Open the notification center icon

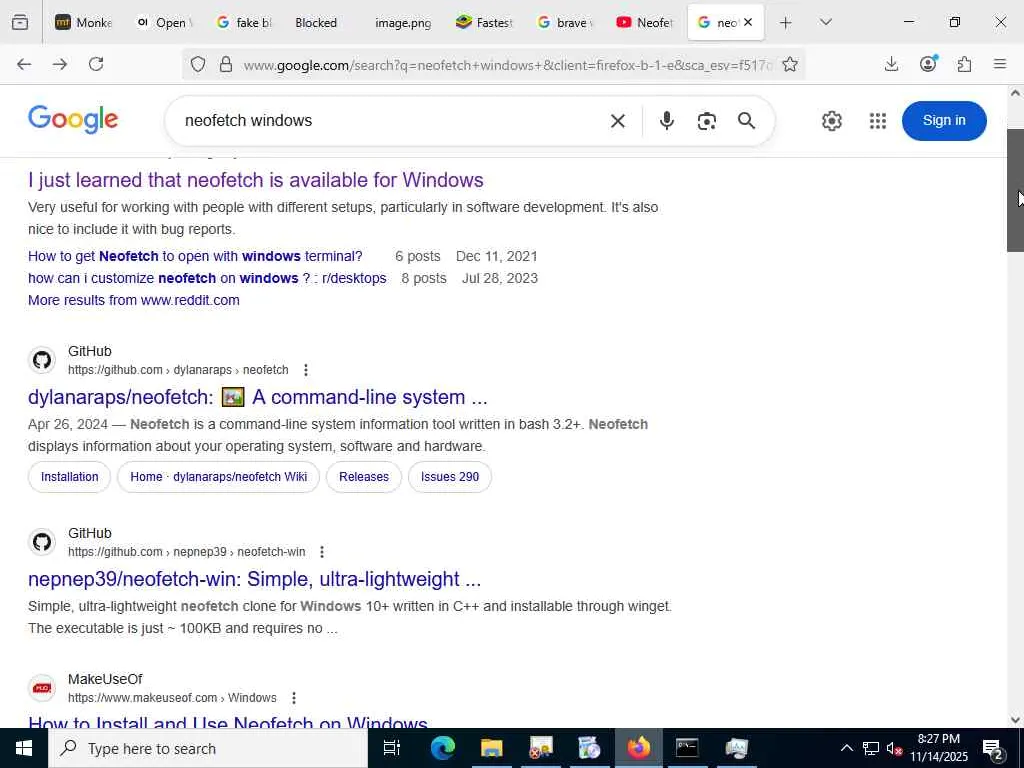(993, 749)
